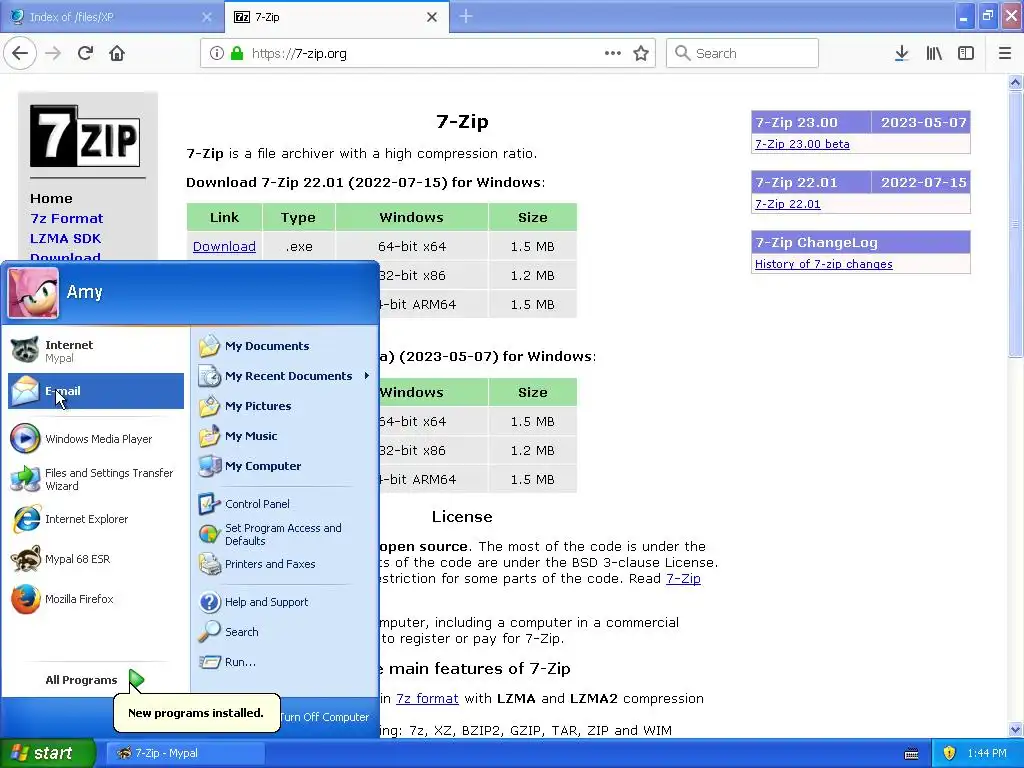Reload the 7-zip.org page
1024x768 pixels.
pyautogui.click(x=85, y=53)
